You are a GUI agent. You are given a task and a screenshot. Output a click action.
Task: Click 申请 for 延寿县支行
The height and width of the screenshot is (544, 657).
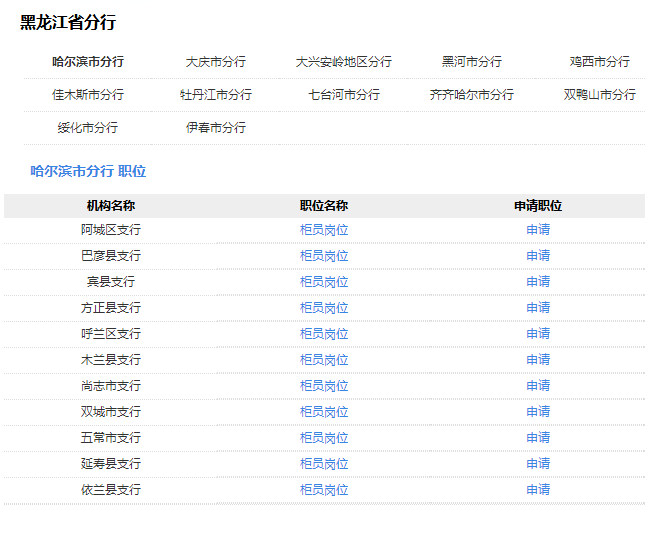(538, 464)
